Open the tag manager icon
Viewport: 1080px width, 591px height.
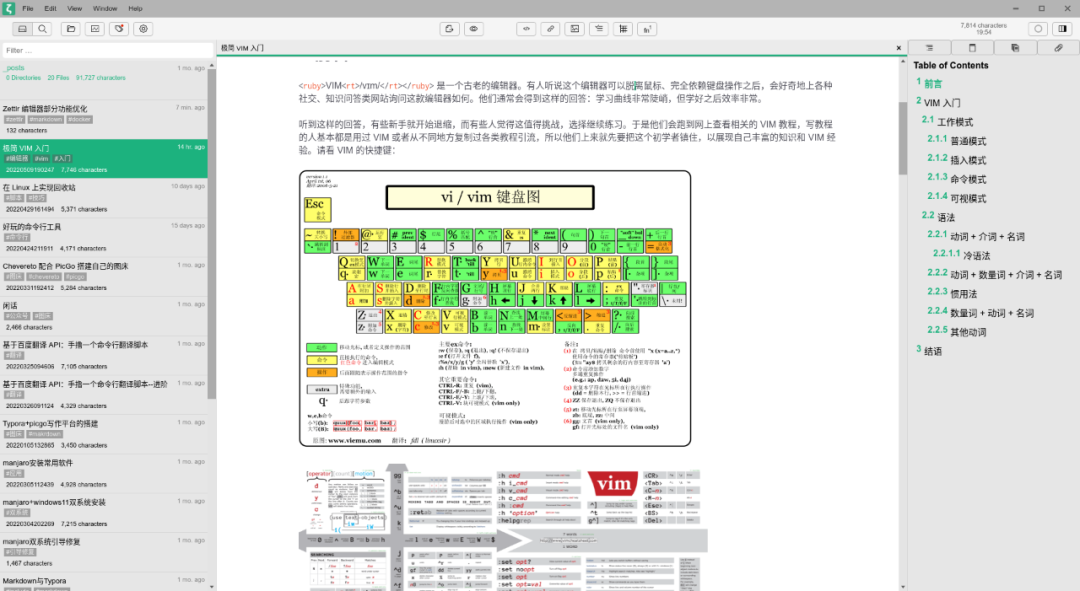119,29
